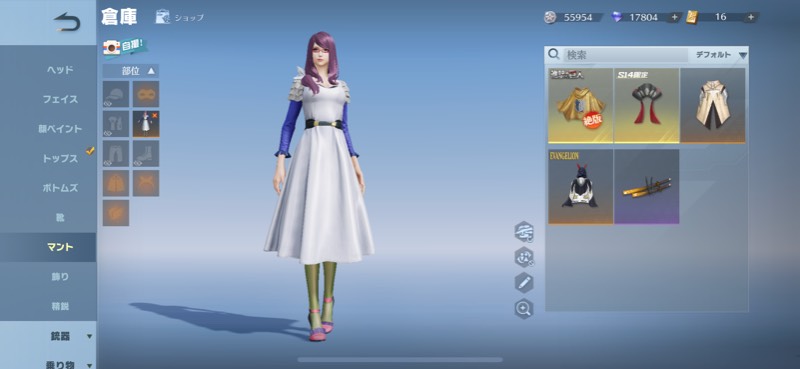Tap the golden ticket currency icon
This screenshot has width=800, height=369.
pyautogui.click(x=691, y=17)
